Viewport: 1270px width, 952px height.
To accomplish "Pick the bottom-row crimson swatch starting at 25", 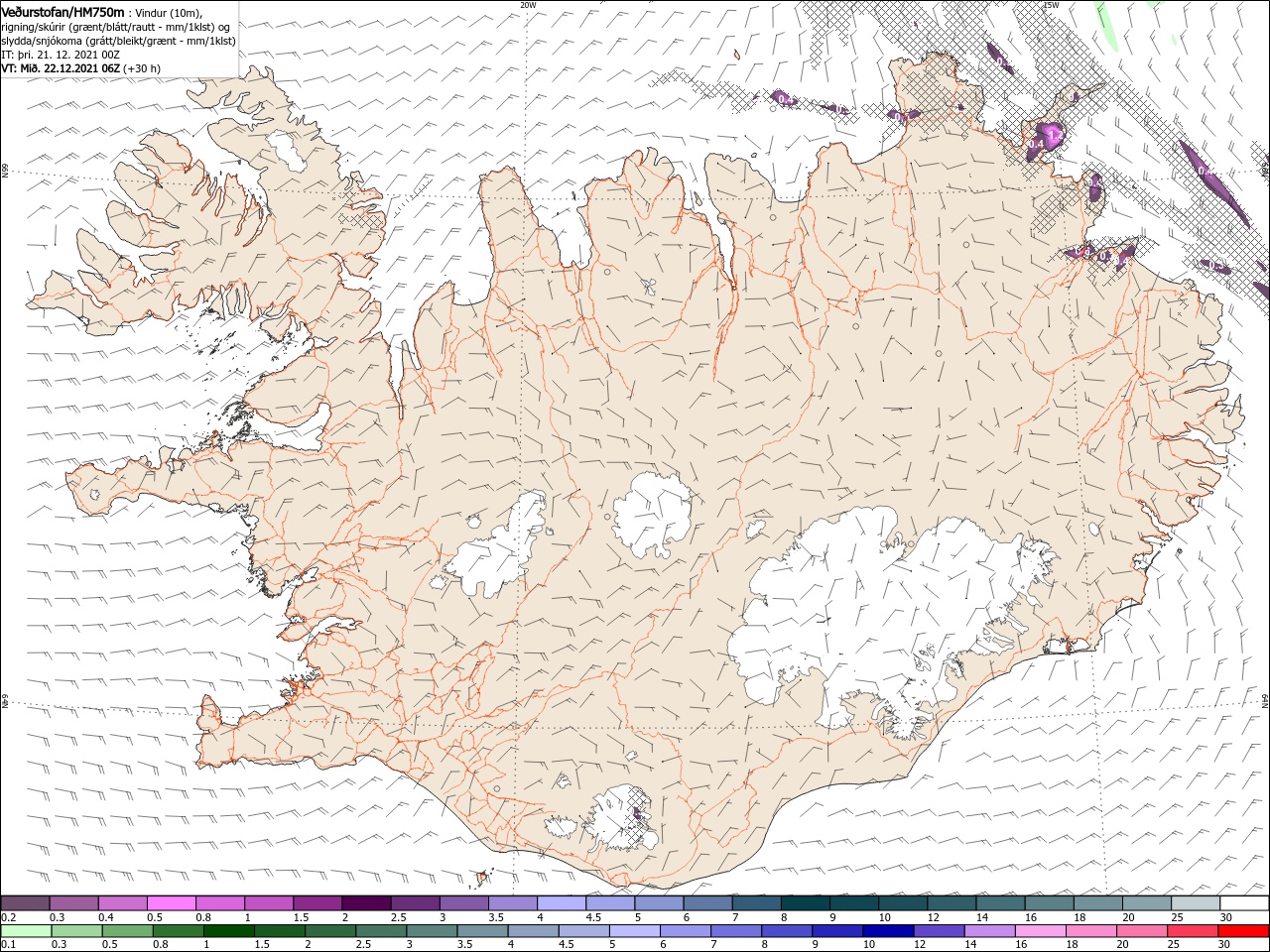I will coord(1192,931).
